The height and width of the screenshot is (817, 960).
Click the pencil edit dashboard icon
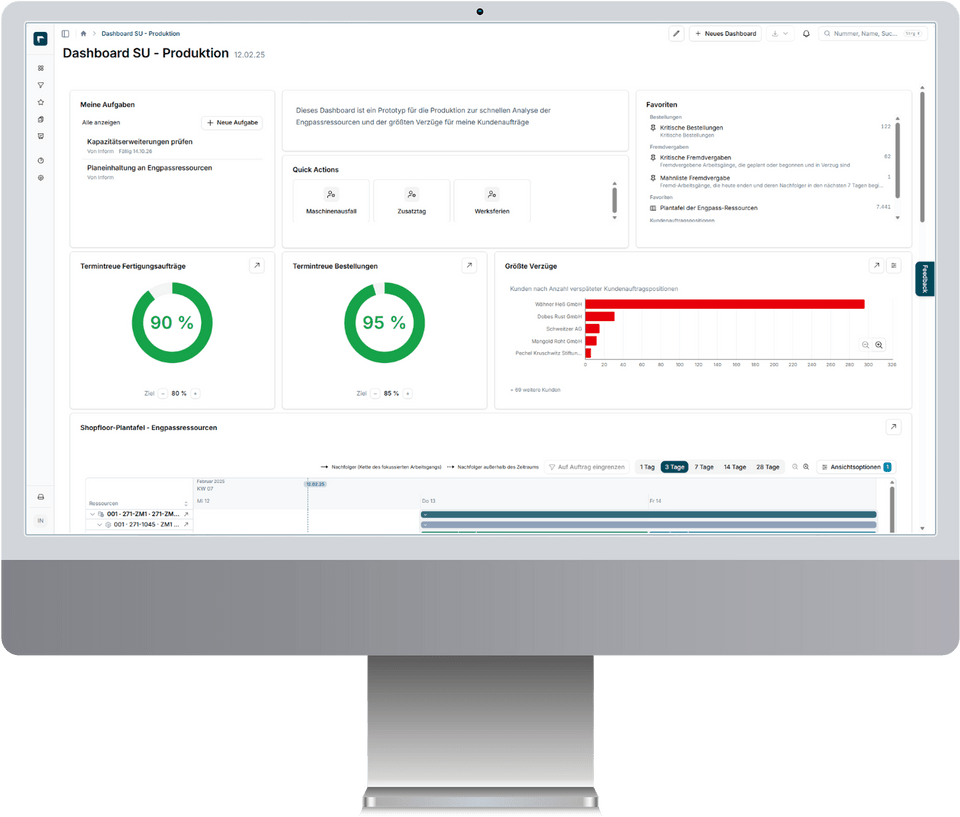pos(676,34)
